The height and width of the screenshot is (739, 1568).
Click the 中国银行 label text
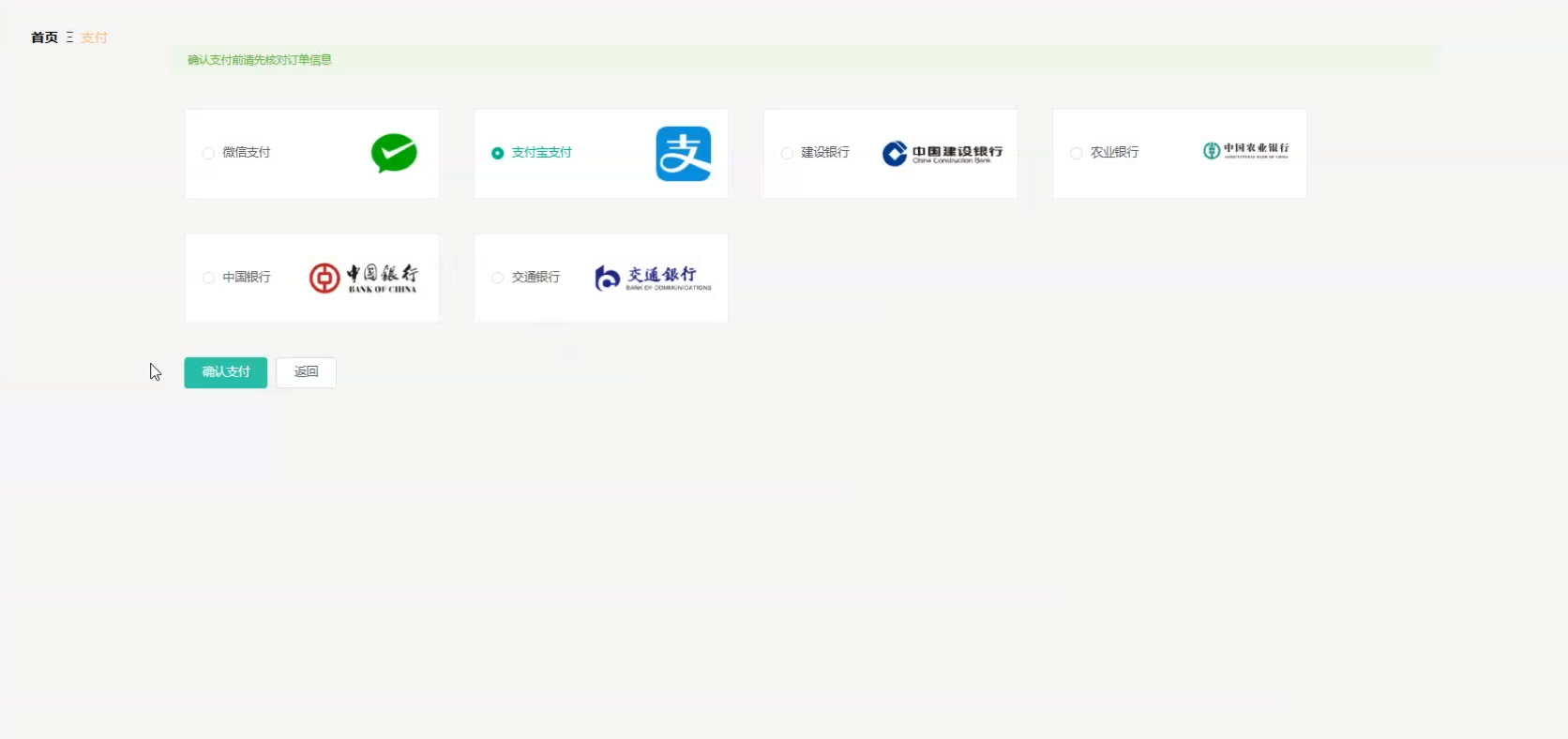coord(247,278)
